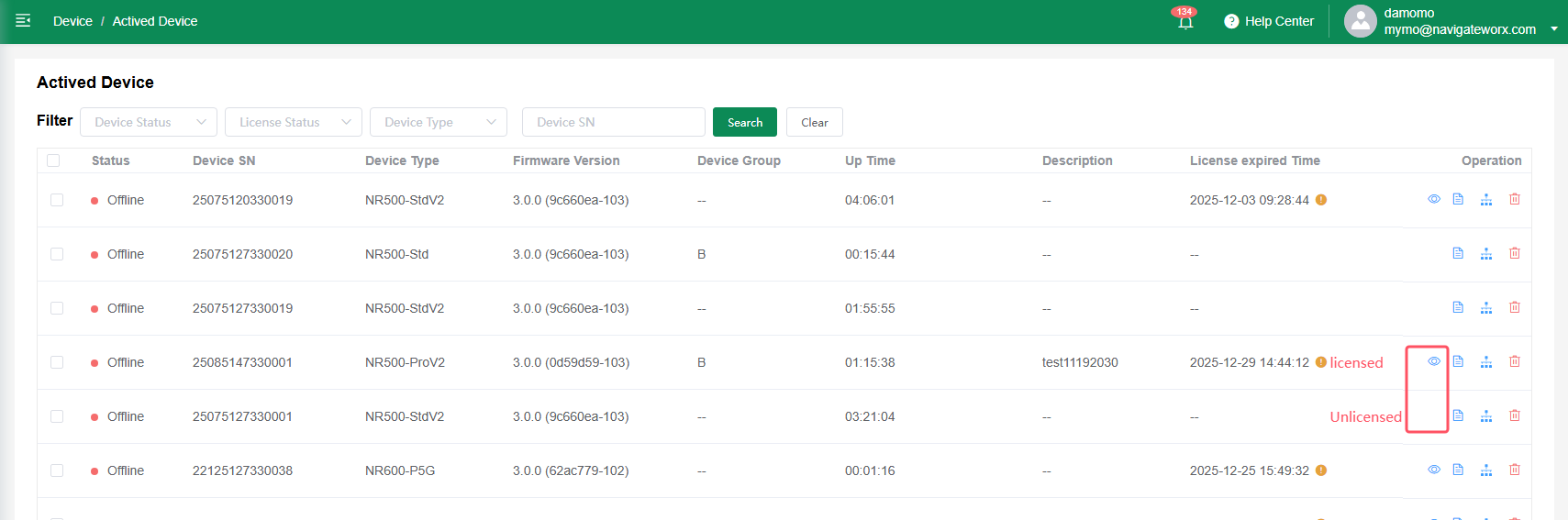Open document icon for device 25075127330020
The image size is (1568, 520).
tap(1458, 253)
